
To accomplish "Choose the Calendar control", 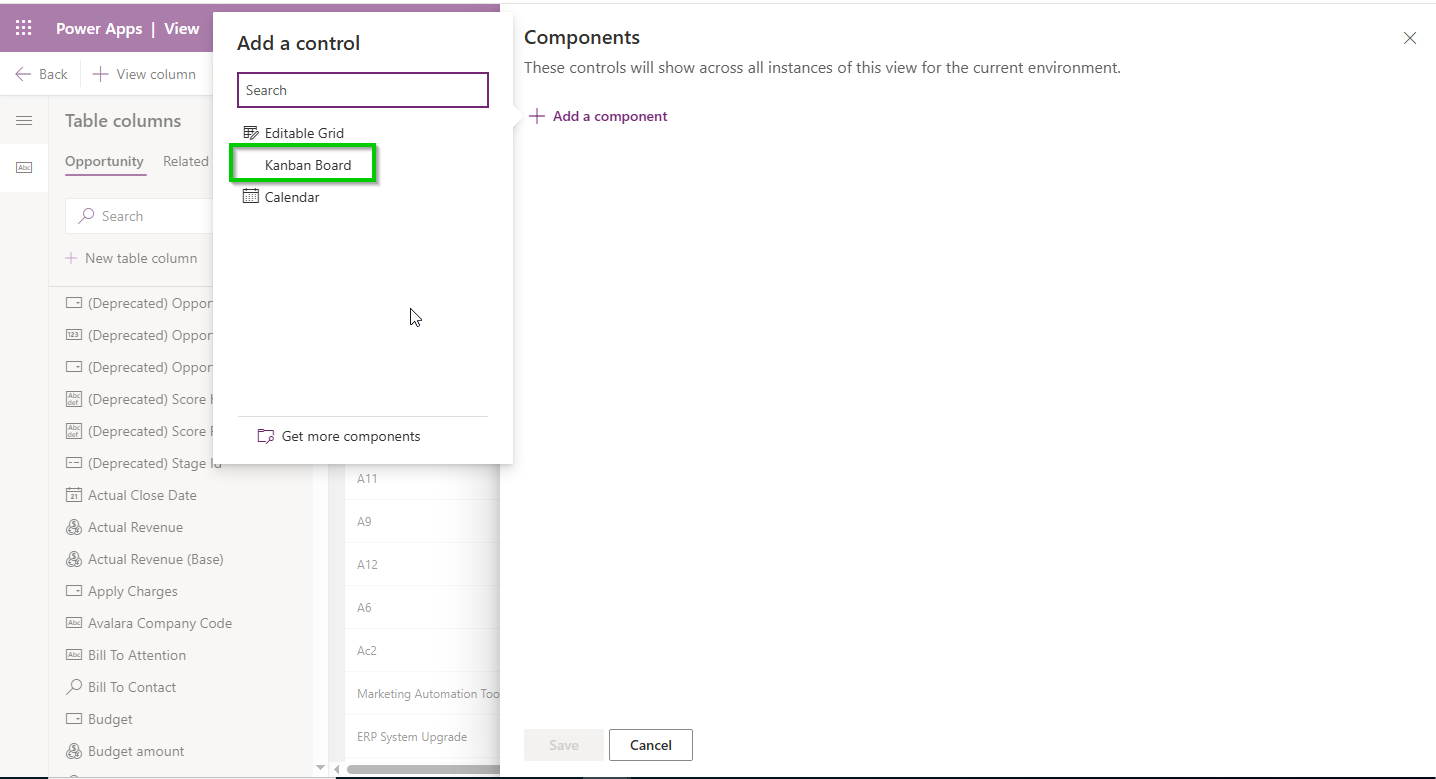I will click(x=291, y=197).
